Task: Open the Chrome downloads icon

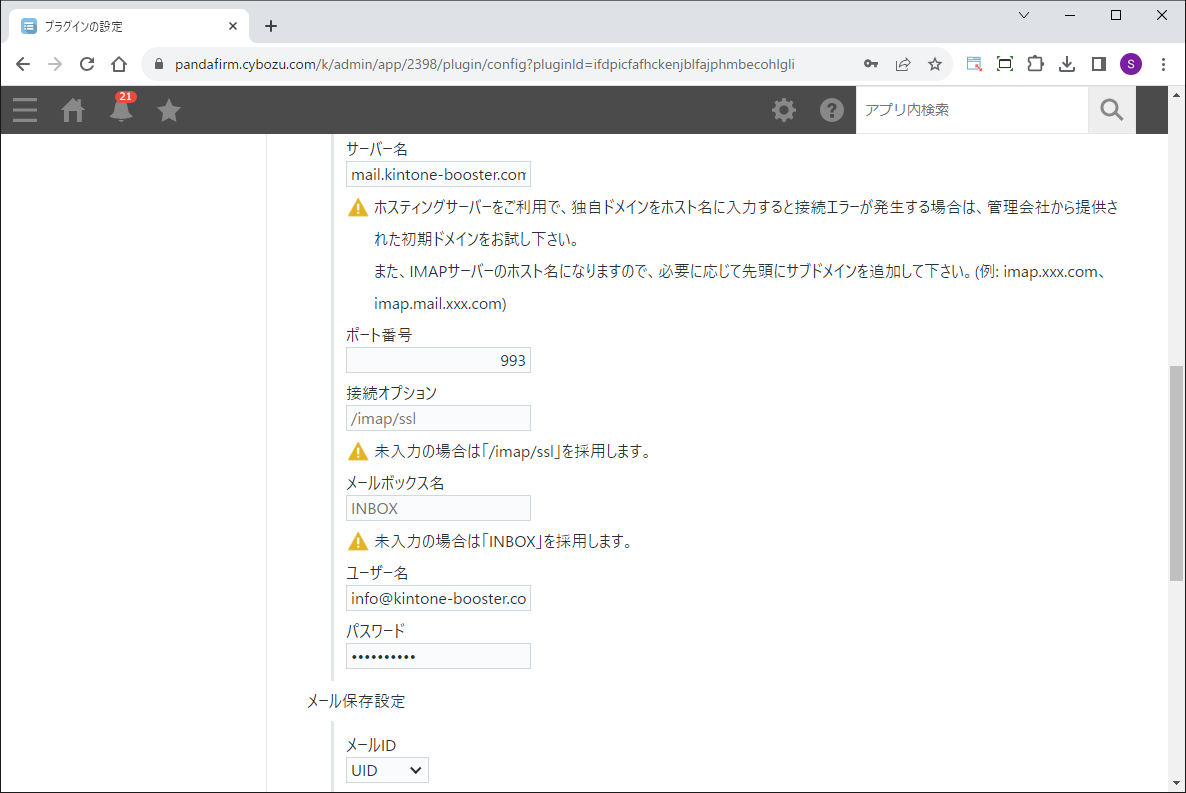Action: pos(1067,64)
